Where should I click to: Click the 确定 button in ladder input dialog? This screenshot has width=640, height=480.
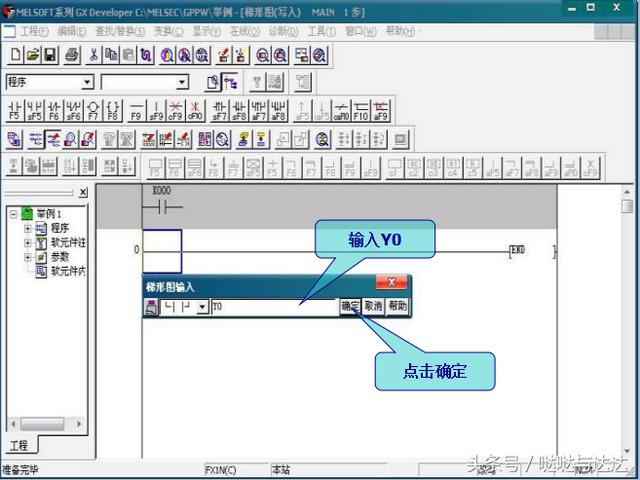click(x=350, y=307)
